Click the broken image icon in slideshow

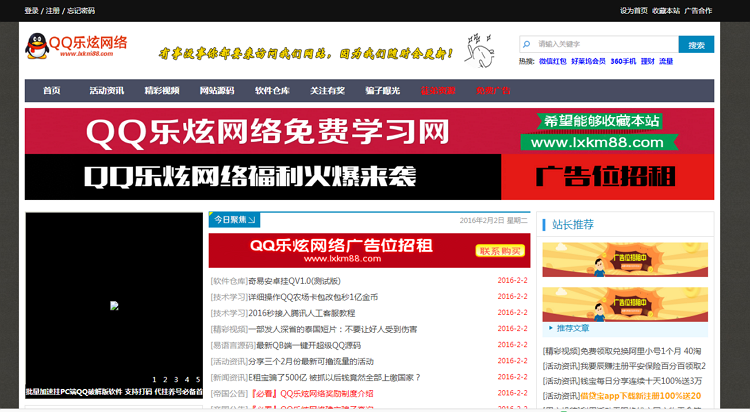(114, 305)
